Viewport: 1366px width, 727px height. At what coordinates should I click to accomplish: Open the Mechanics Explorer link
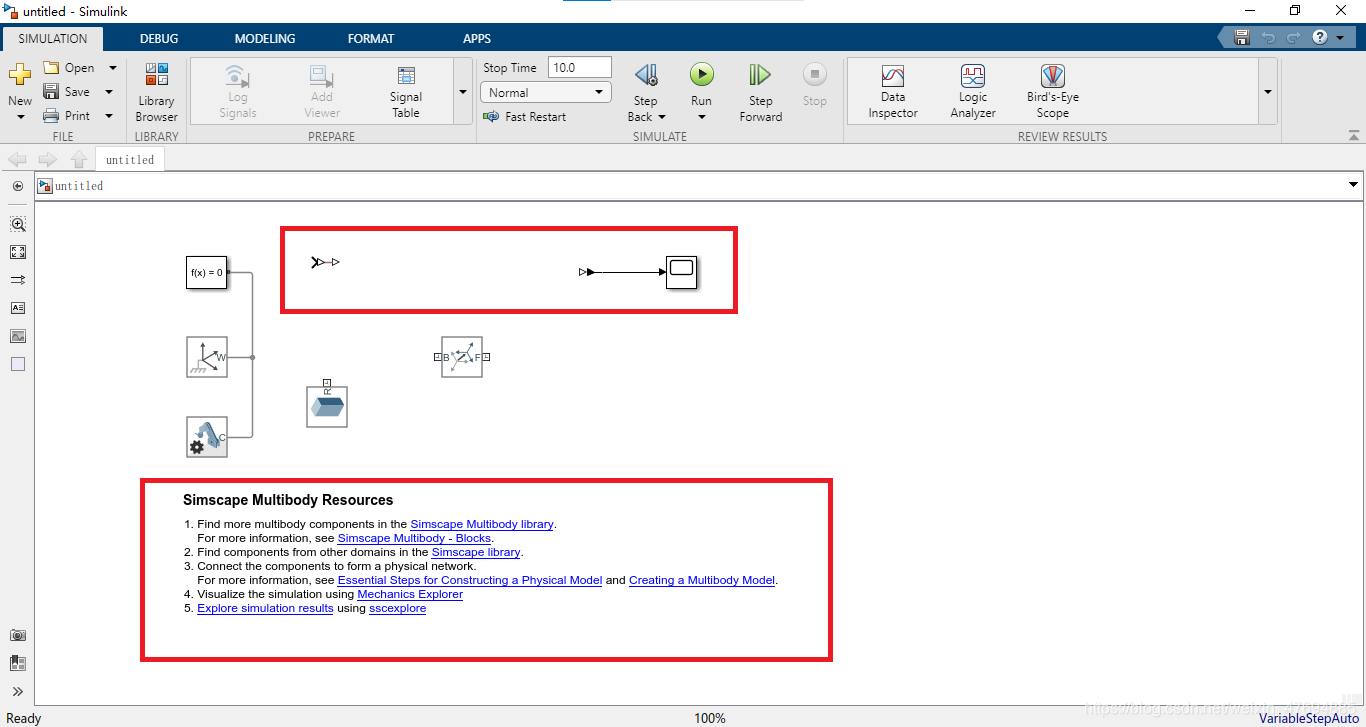[410, 594]
